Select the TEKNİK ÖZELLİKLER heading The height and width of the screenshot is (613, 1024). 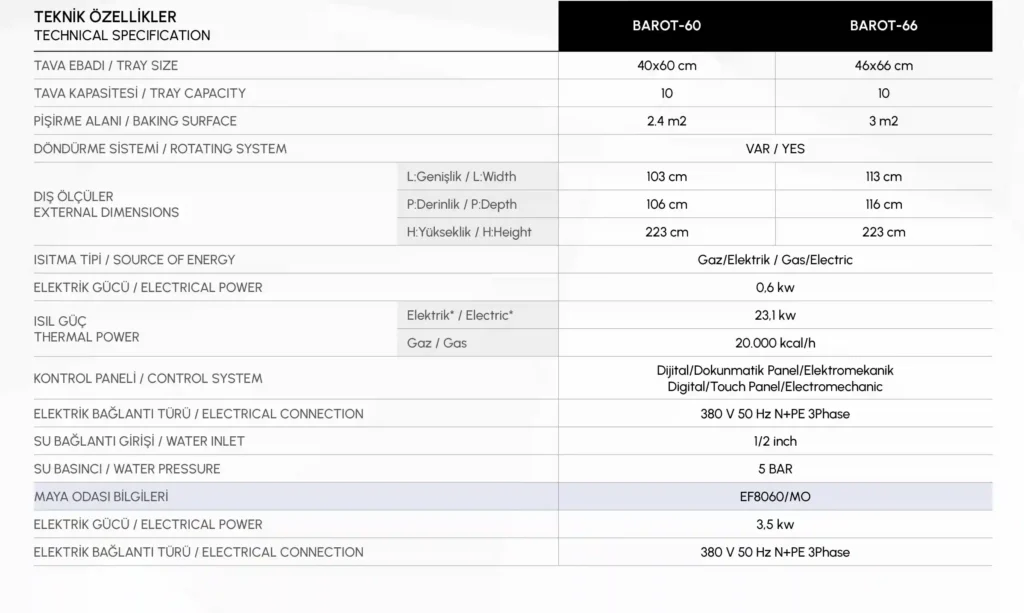[105, 17]
